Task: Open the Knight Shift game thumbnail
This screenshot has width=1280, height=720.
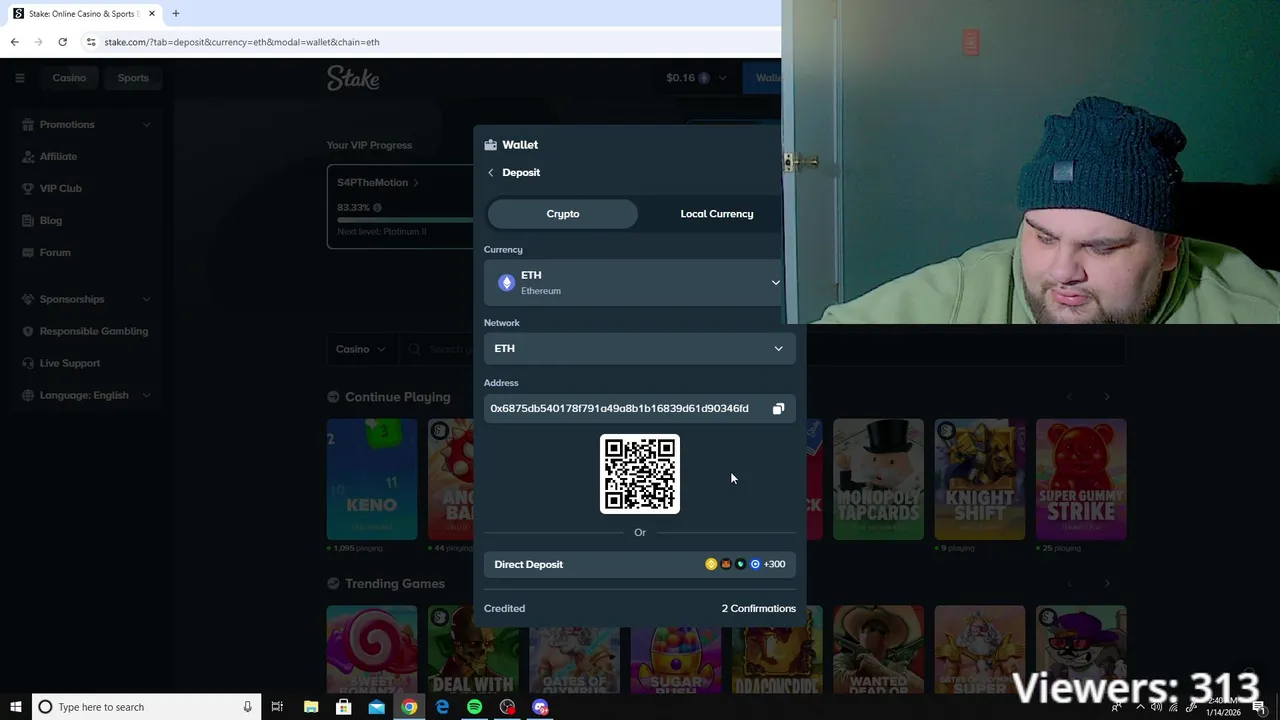Action: (x=979, y=479)
